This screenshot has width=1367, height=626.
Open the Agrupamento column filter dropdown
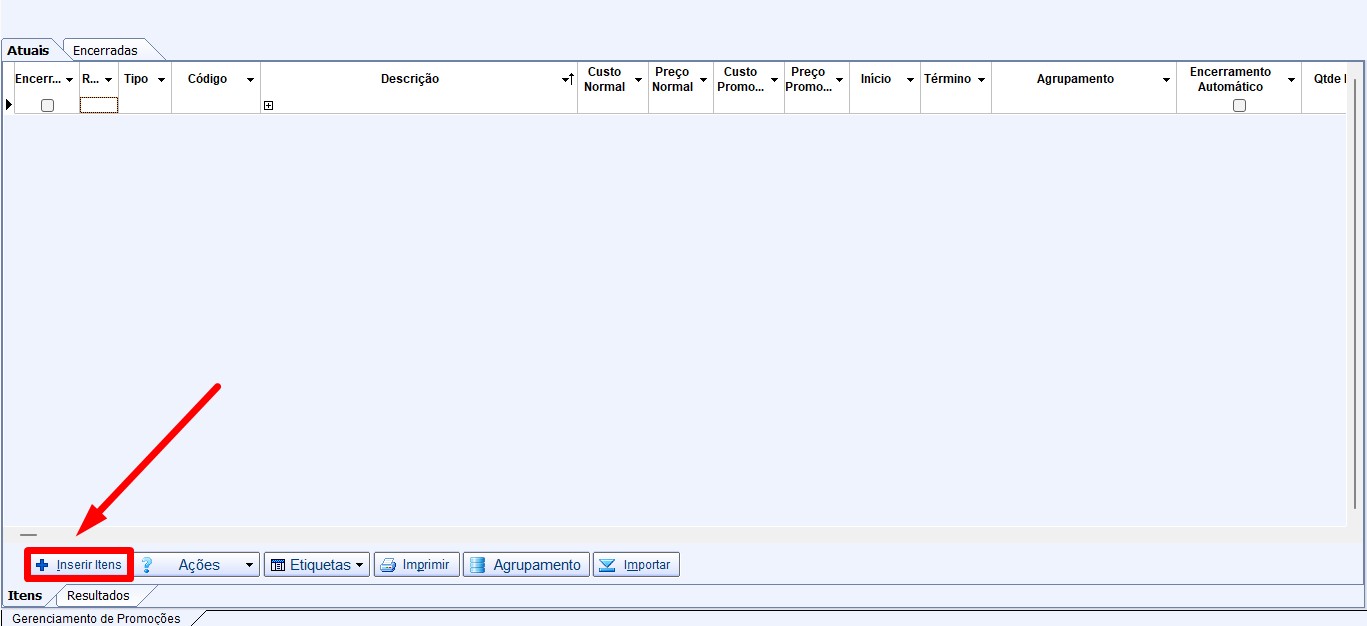(1166, 80)
